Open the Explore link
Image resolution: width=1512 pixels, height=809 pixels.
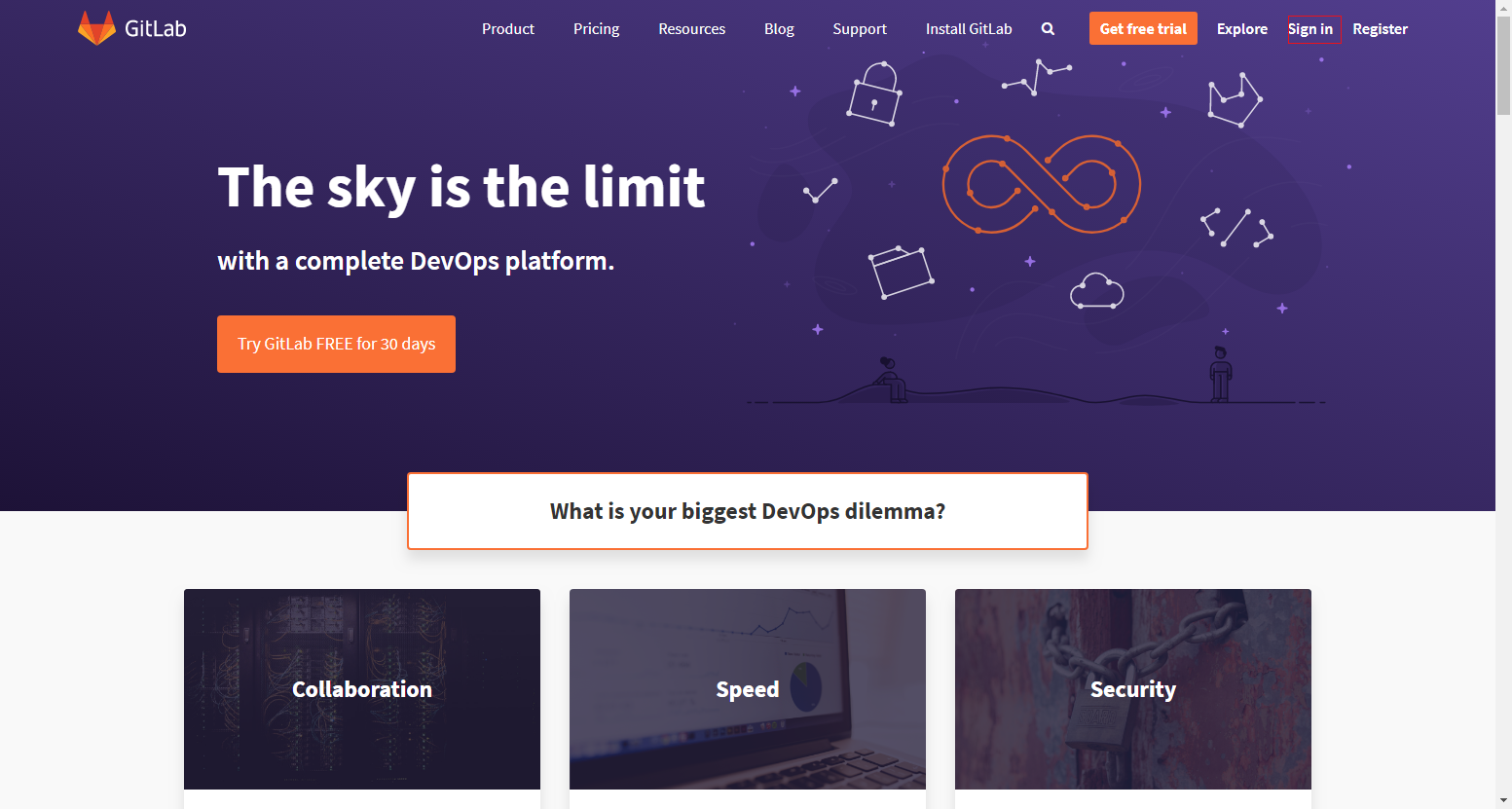(1242, 29)
